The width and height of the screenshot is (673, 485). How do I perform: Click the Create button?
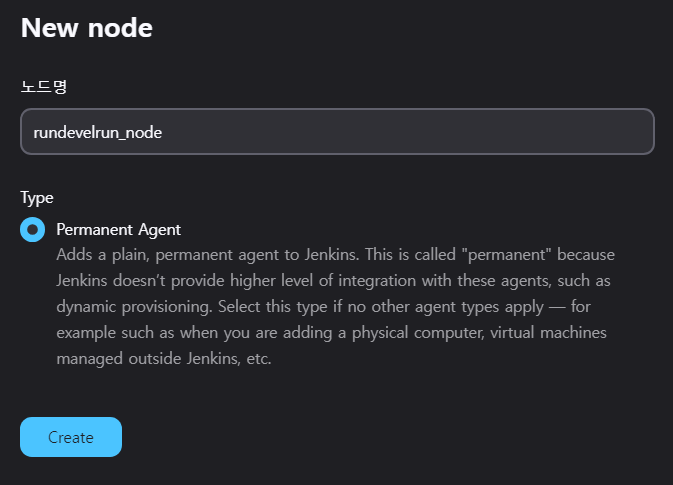[71, 437]
